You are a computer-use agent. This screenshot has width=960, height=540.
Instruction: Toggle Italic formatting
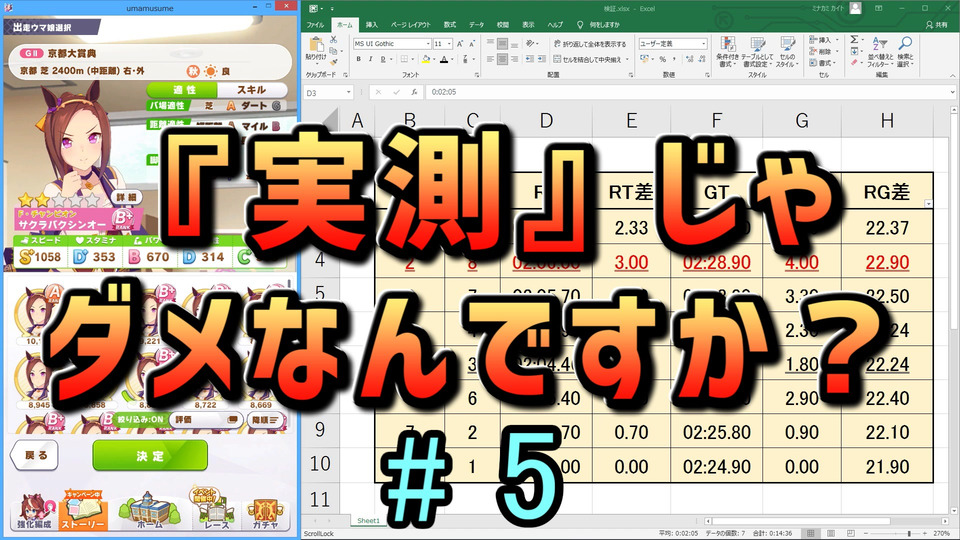370,59
